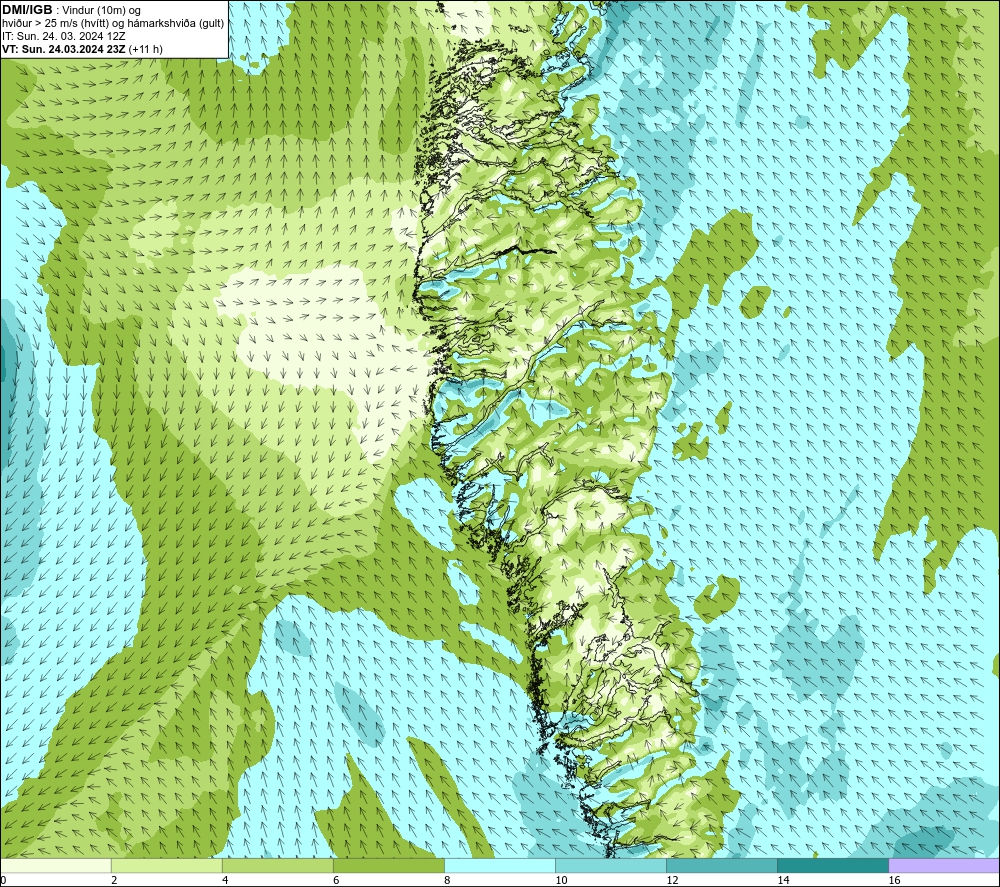
Task: Click the light green 2–4 m/s legend swatch
Action: 167,865
